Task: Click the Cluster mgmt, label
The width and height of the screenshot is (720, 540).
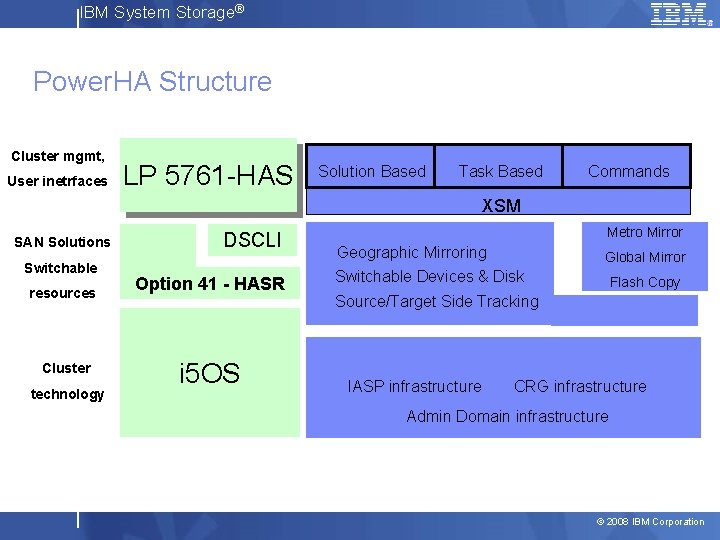Action: (58, 156)
